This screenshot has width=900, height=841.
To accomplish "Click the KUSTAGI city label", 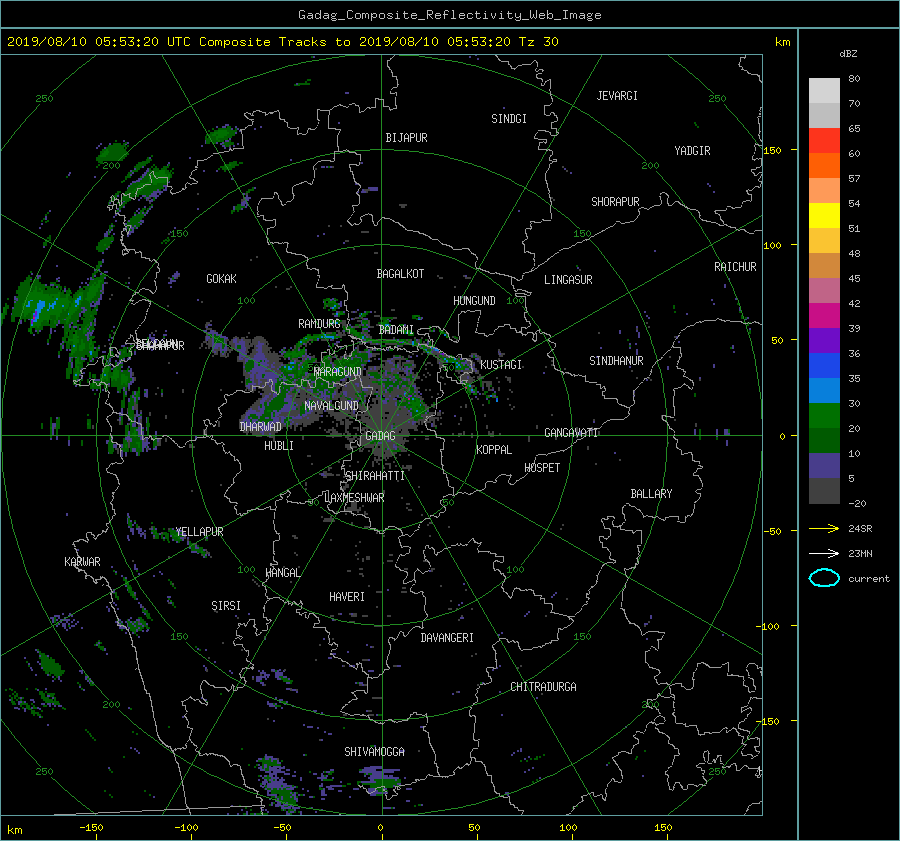I will tap(501, 365).
